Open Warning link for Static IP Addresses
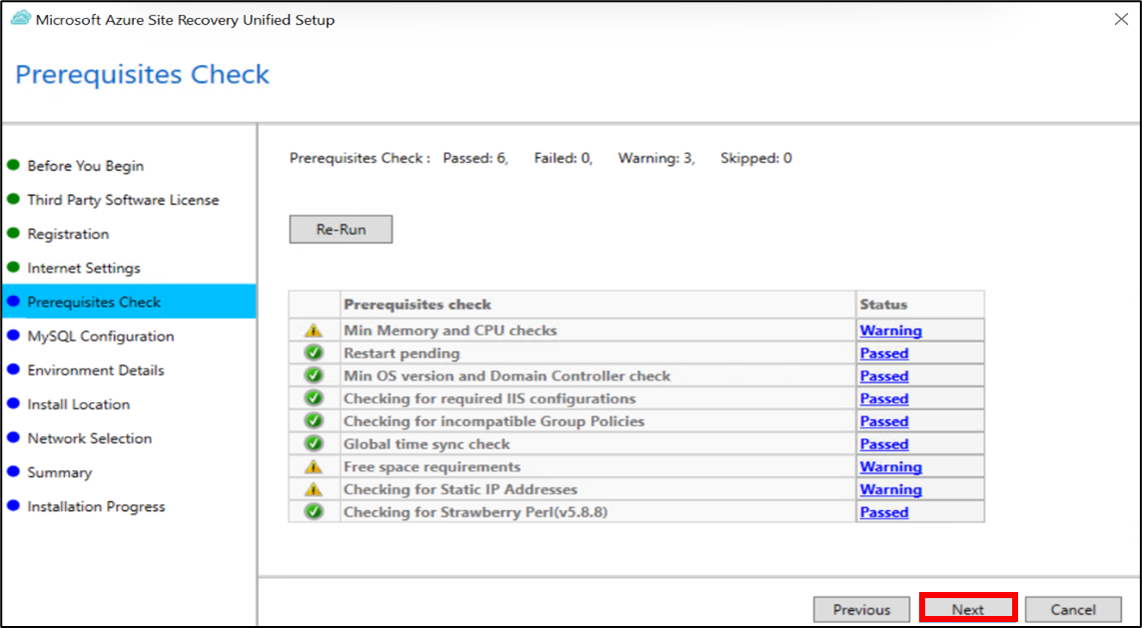This screenshot has width=1142, height=628. tap(891, 490)
